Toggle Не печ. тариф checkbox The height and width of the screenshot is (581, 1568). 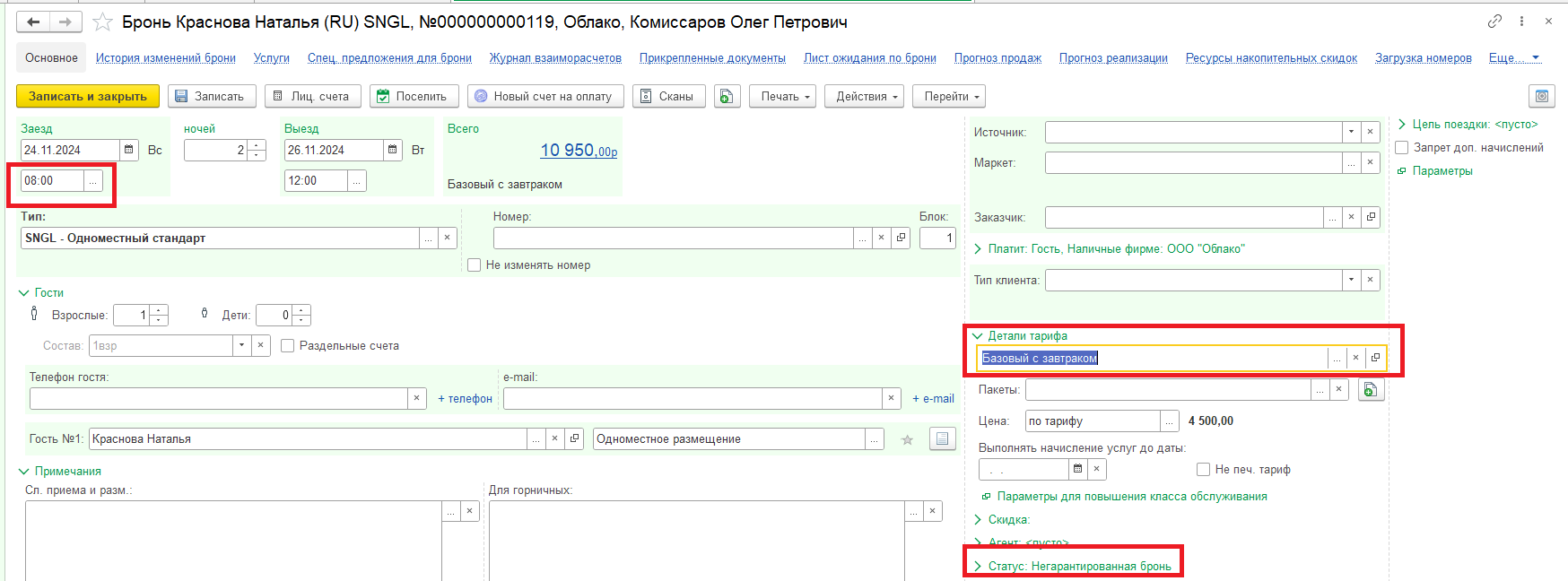tap(1204, 469)
